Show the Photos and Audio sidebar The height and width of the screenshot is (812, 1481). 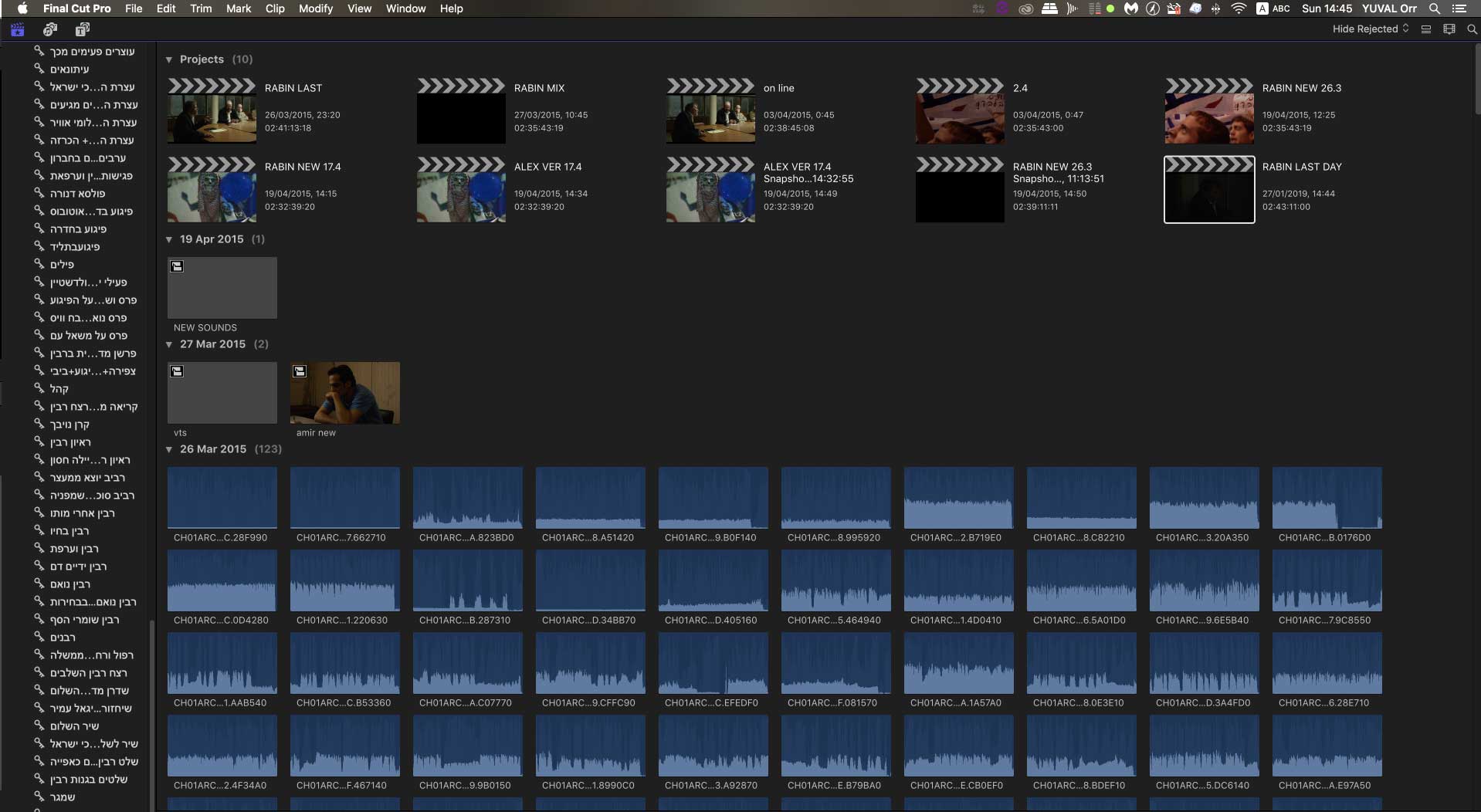click(50, 29)
